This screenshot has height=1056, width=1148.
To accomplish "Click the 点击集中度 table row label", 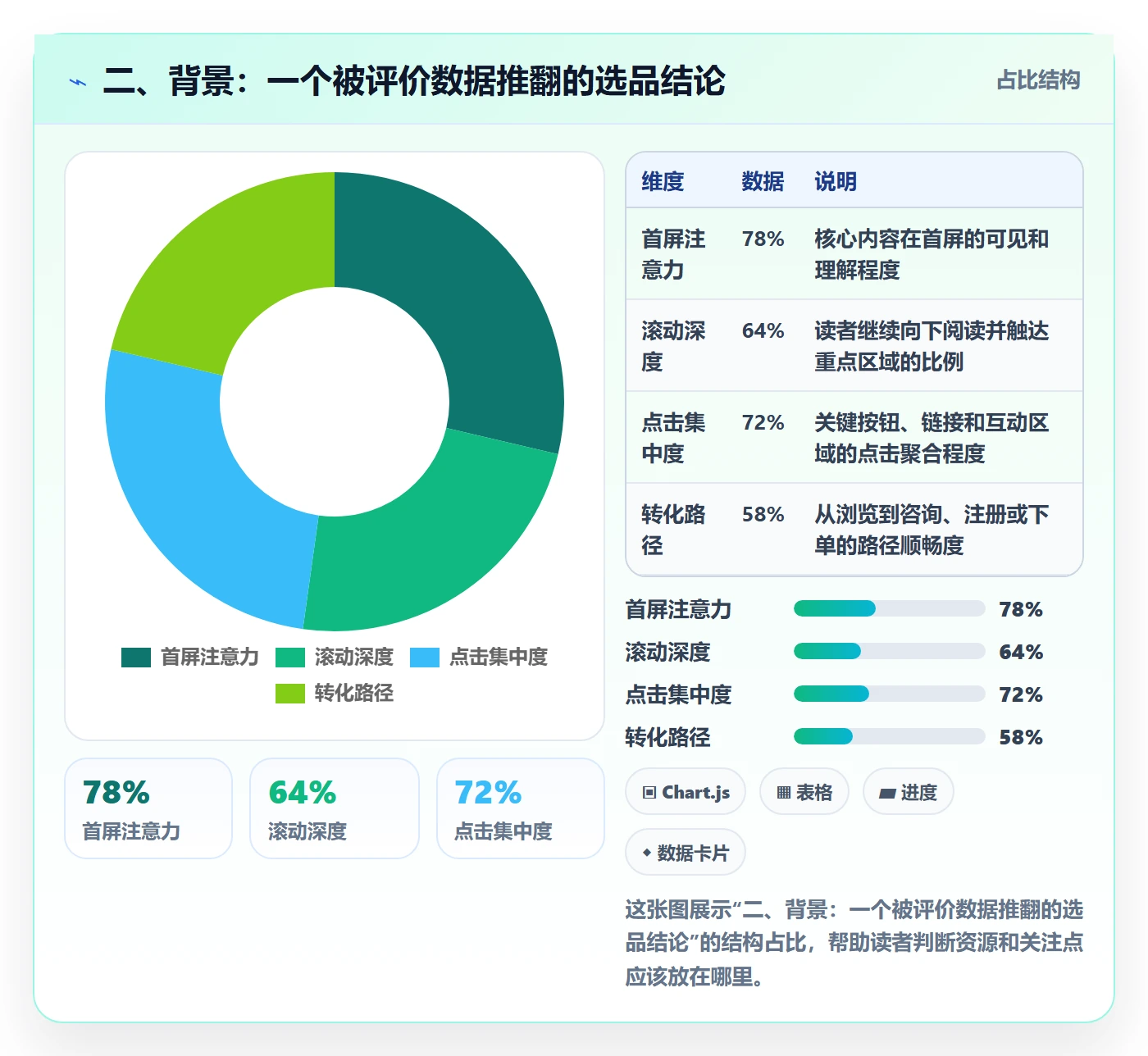I will click(x=673, y=438).
